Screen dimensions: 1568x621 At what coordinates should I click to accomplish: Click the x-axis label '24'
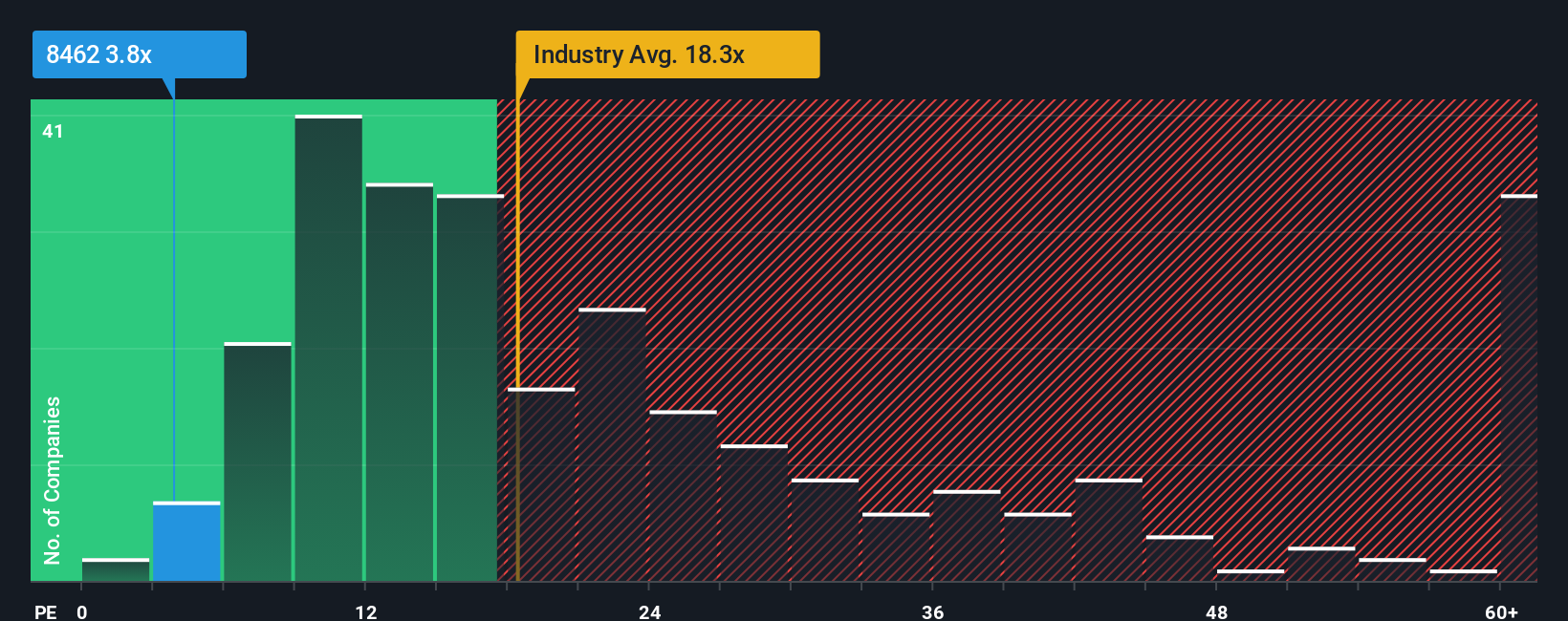point(650,611)
